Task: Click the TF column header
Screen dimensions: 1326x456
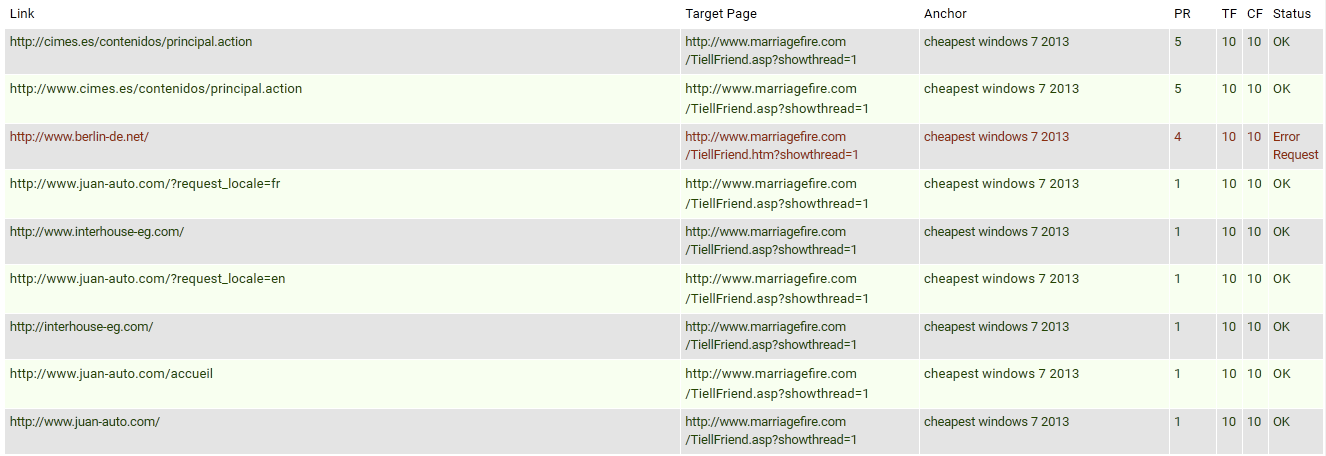Action: tap(1229, 14)
